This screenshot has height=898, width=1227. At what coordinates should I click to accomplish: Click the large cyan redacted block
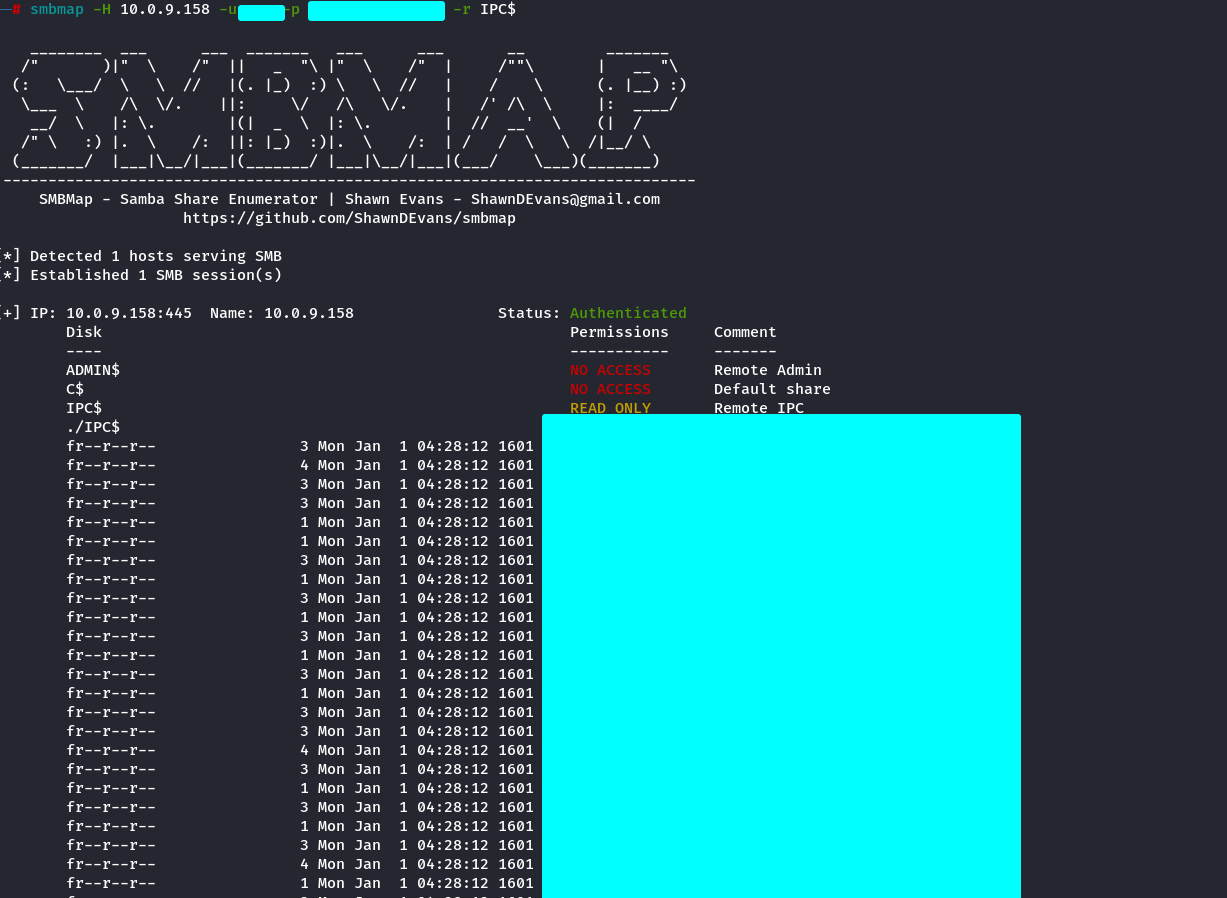pyautogui.click(x=781, y=655)
